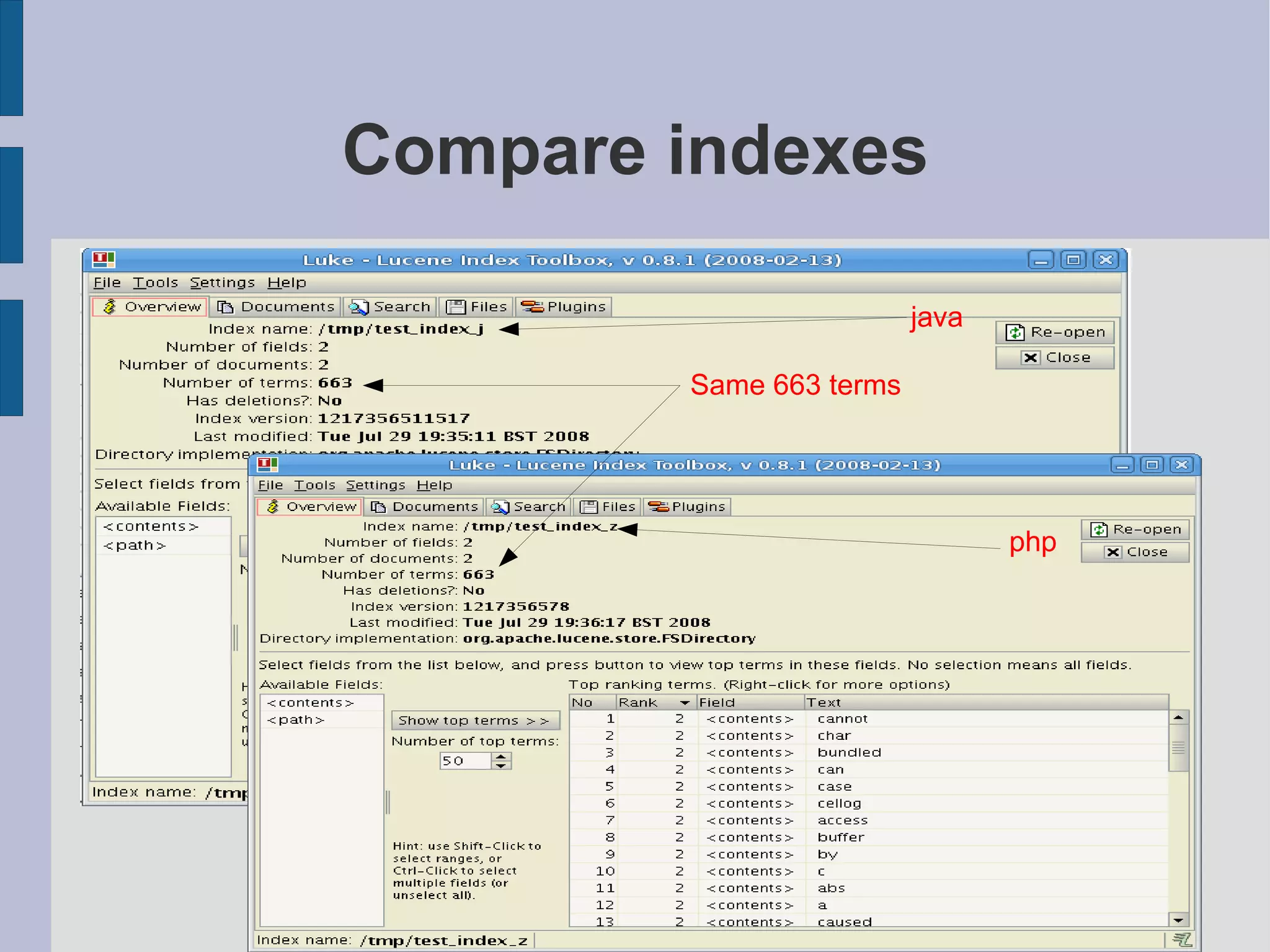Open the Tools menu in the front window

point(314,485)
